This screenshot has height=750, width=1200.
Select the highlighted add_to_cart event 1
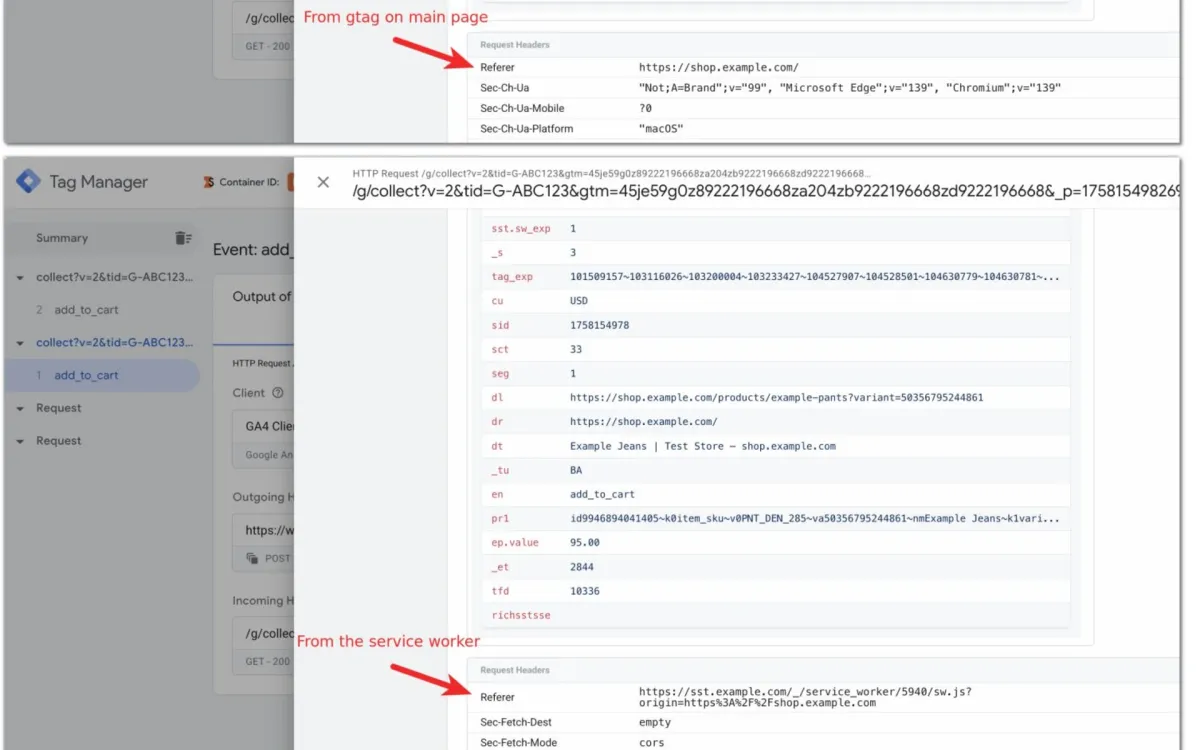click(86, 374)
